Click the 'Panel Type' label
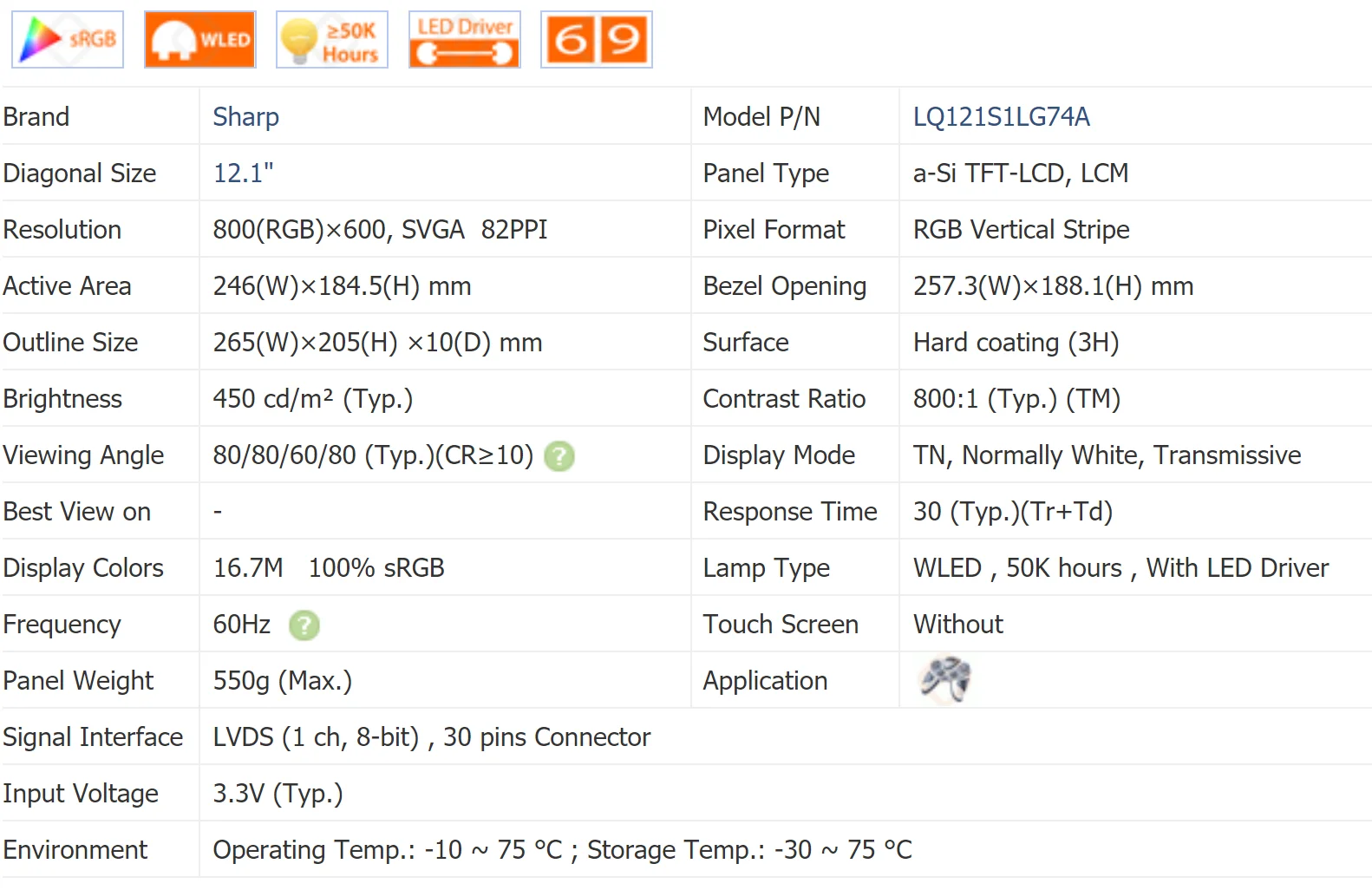The height and width of the screenshot is (890, 1372). [767, 173]
